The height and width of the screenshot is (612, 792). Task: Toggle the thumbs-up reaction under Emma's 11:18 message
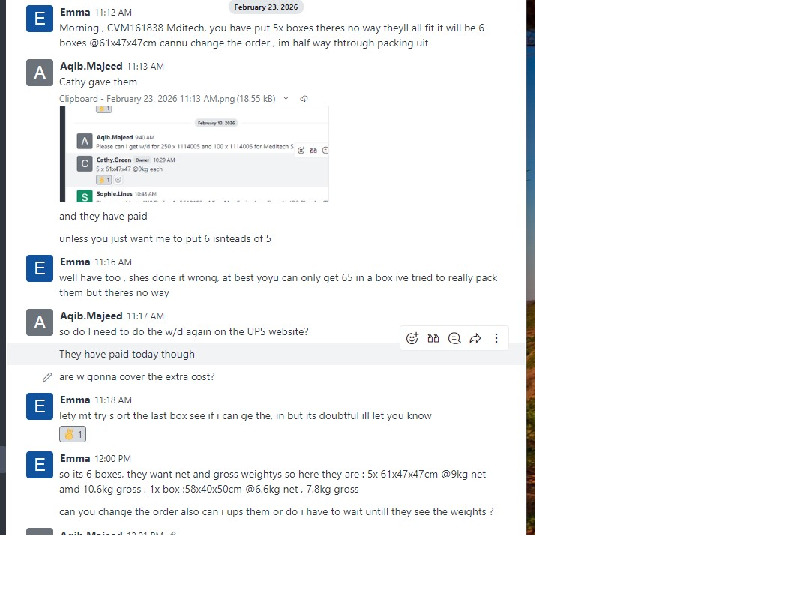pyautogui.click(x=73, y=434)
